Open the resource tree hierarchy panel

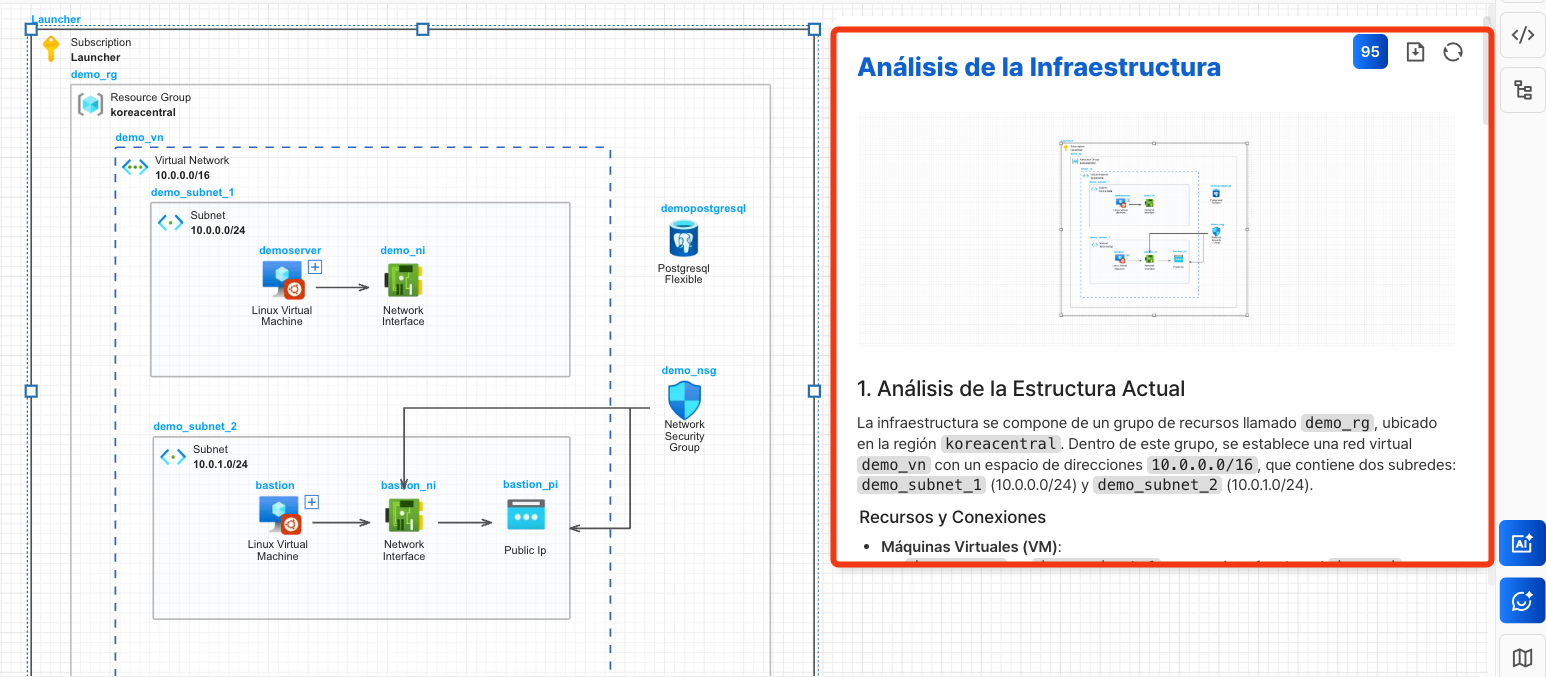[1522, 91]
